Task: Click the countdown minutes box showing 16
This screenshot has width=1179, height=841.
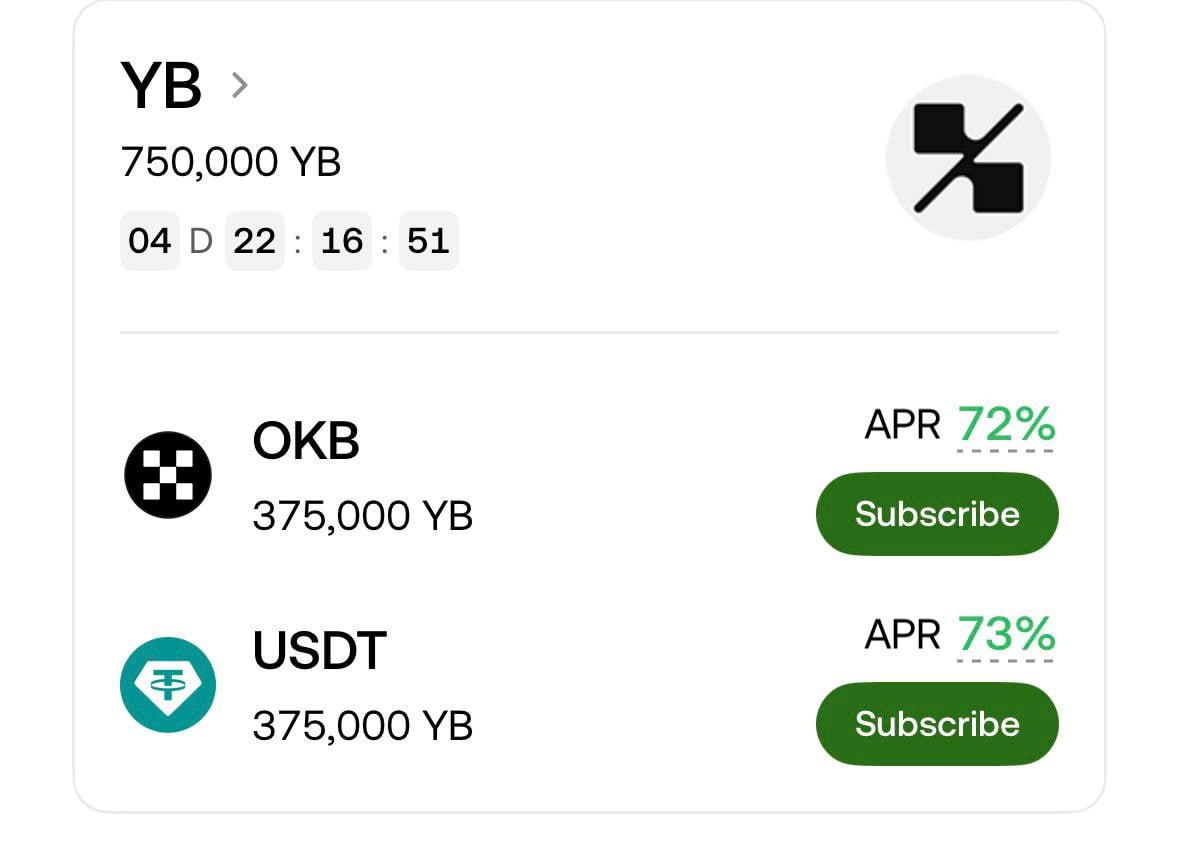Action: click(x=342, y=241)
